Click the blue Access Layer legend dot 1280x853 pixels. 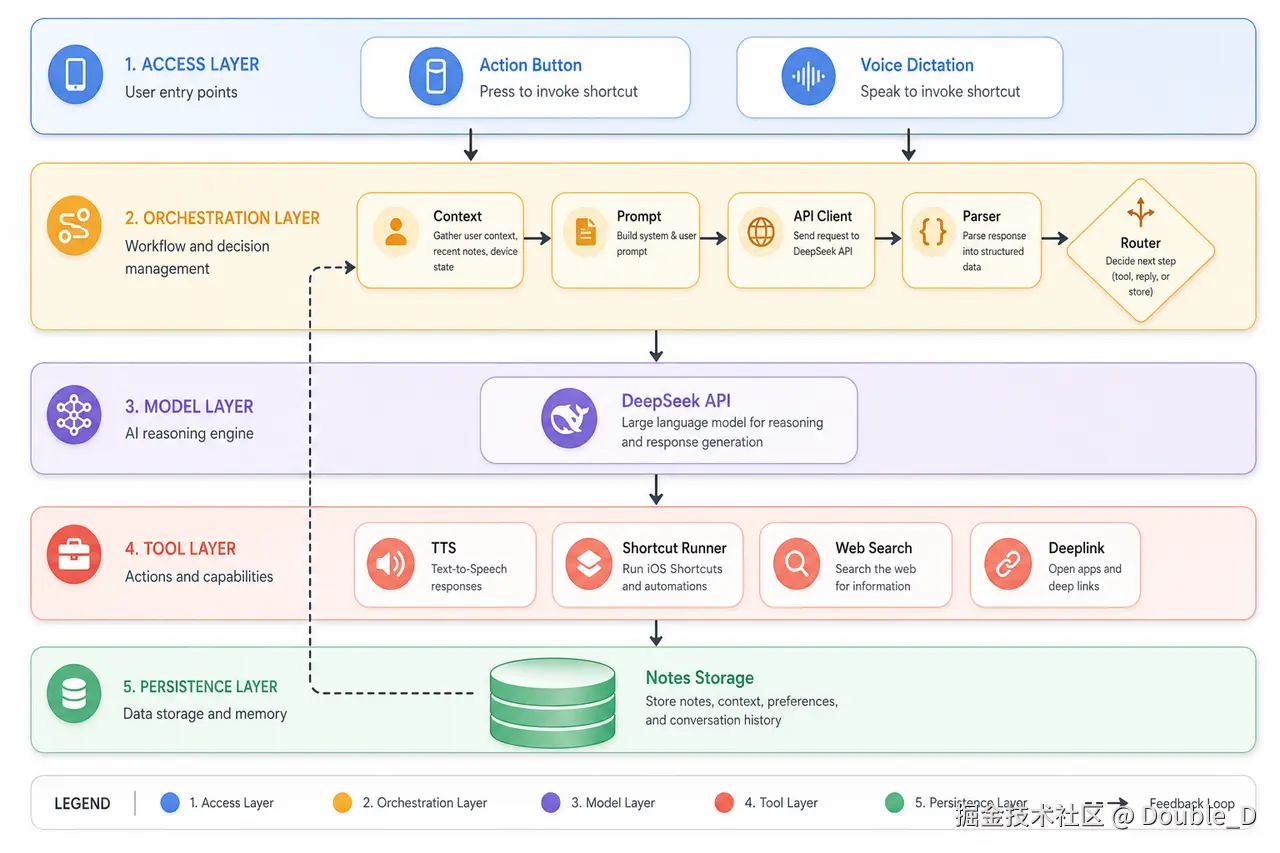[x=170, y=802]
